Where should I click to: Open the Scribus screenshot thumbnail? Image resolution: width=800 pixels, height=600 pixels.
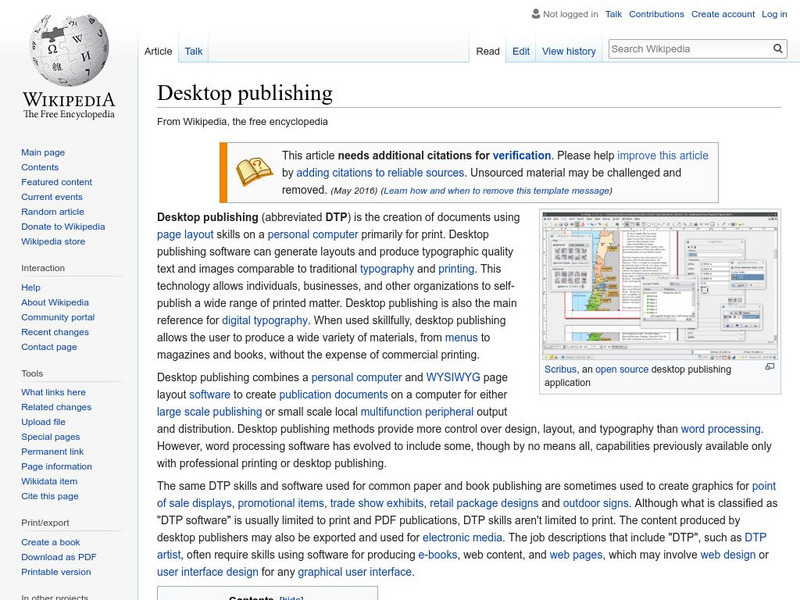coord(659,285)
